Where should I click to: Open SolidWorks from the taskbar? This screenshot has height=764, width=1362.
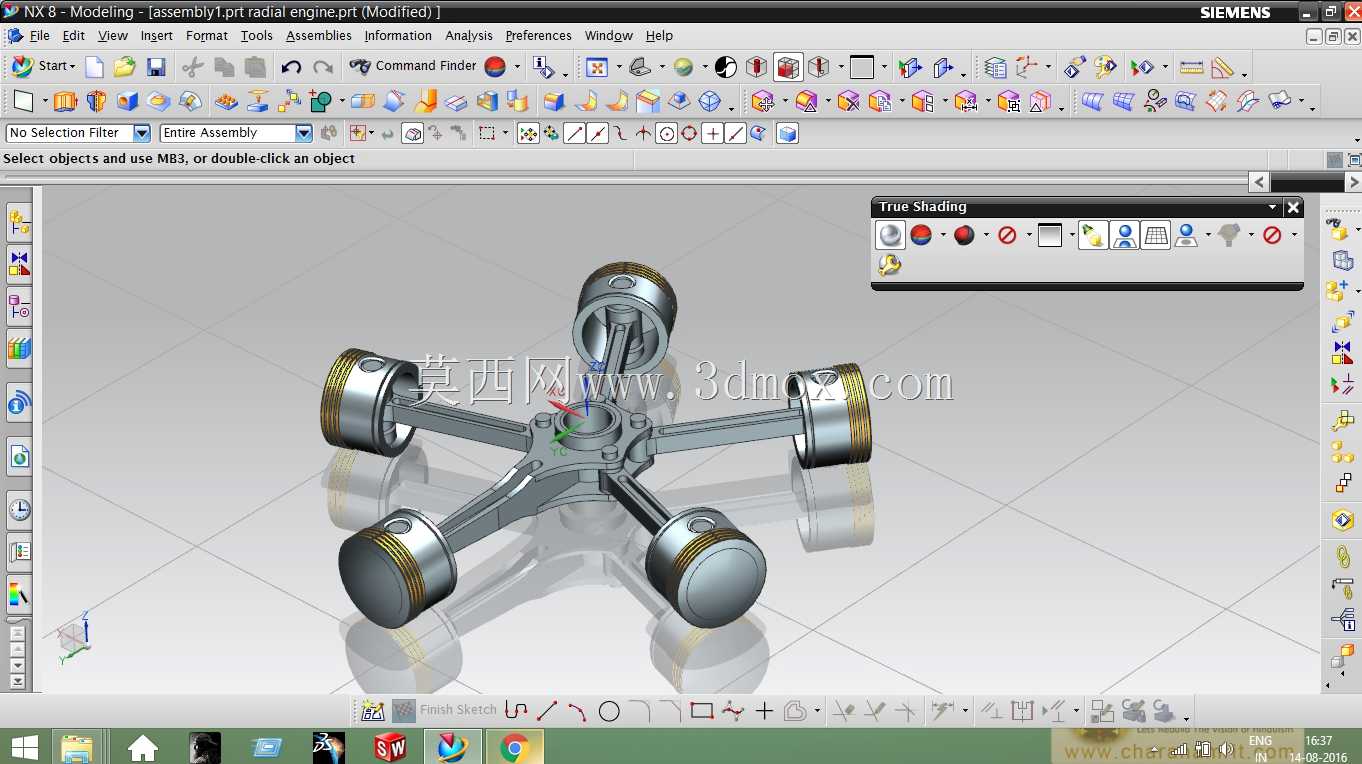point(391,747)
